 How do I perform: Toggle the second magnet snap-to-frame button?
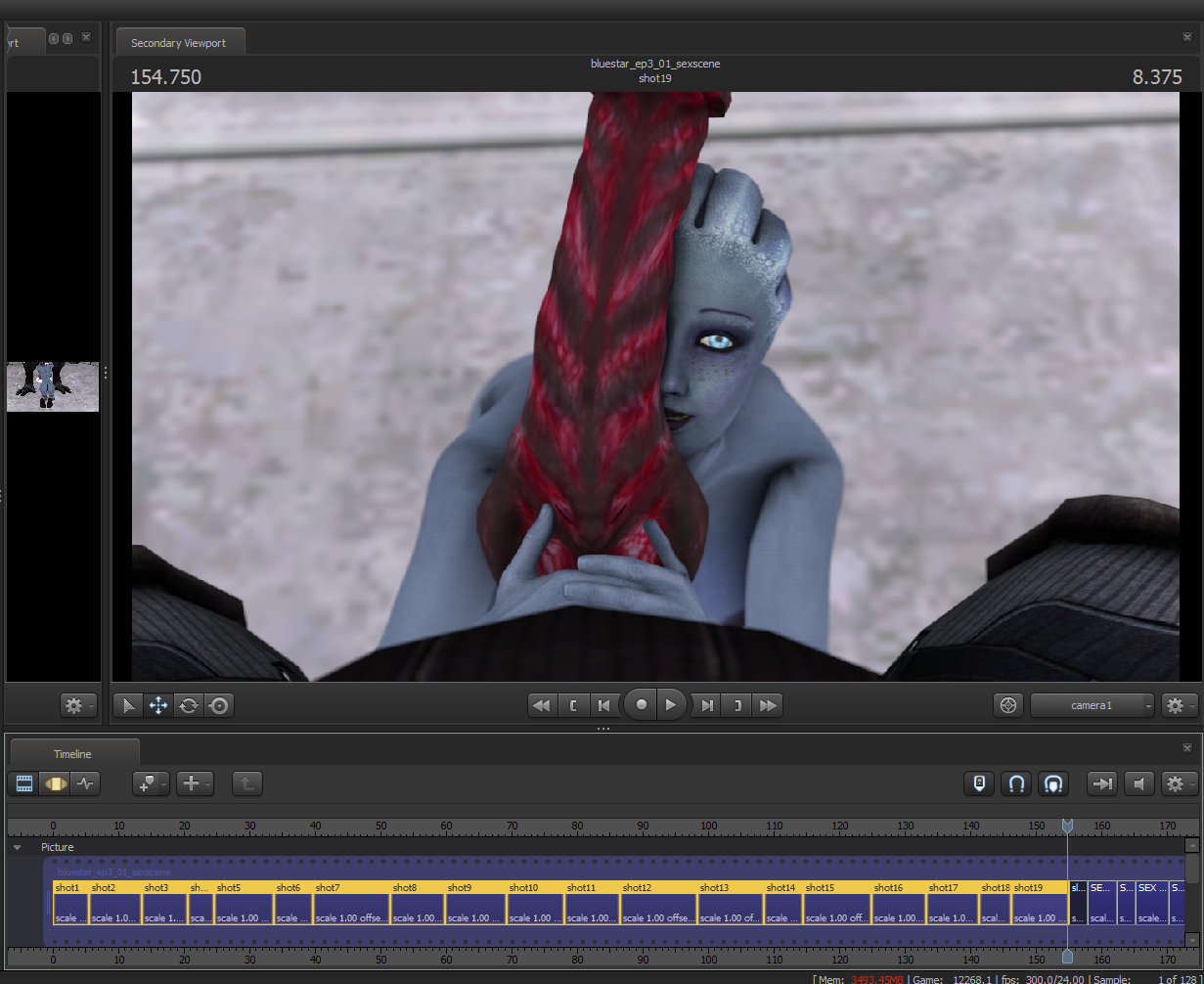pyautogui.click(x=1052, y=783)
